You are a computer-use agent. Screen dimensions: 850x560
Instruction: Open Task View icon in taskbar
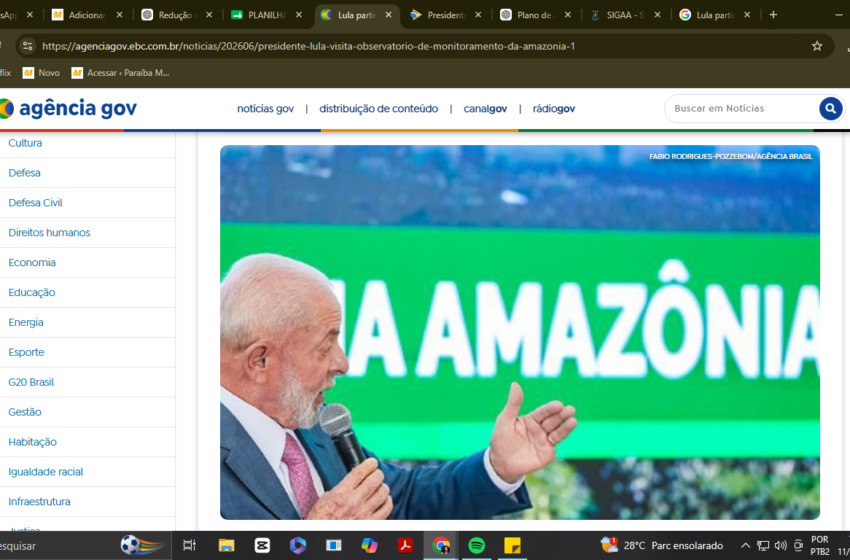tap(190, 545)
